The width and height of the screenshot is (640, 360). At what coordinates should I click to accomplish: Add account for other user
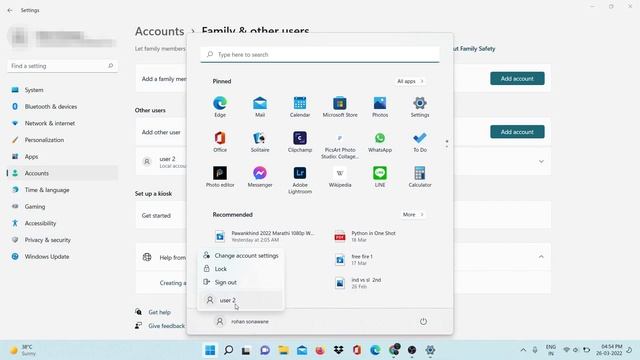tap(517, 132)
